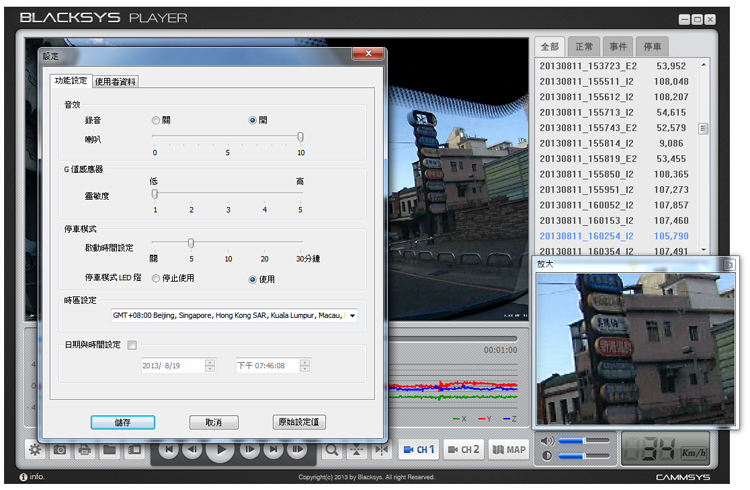Open the time zone dropdown
Image resolution: width=750 pixels, height=490 pixels.
pos(350,315)
